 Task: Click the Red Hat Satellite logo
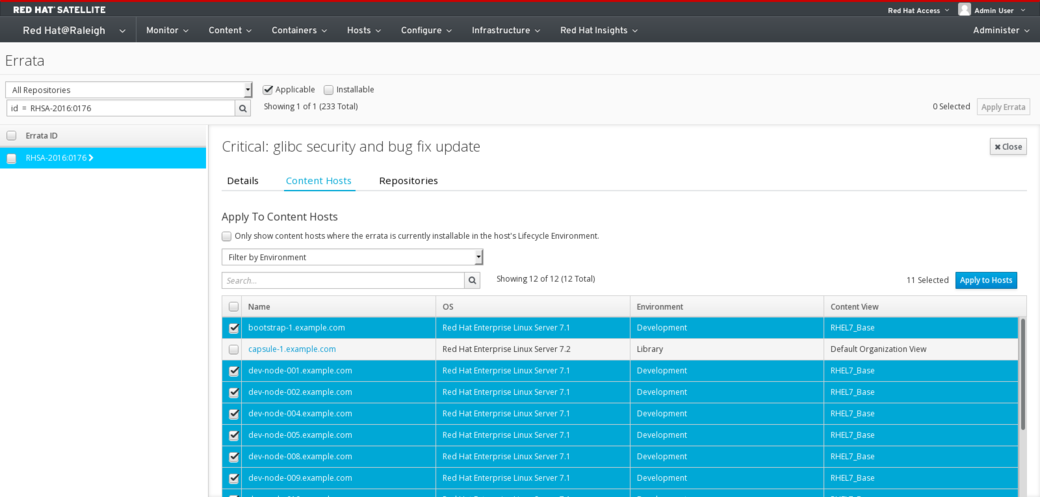[x=59, y=10]
